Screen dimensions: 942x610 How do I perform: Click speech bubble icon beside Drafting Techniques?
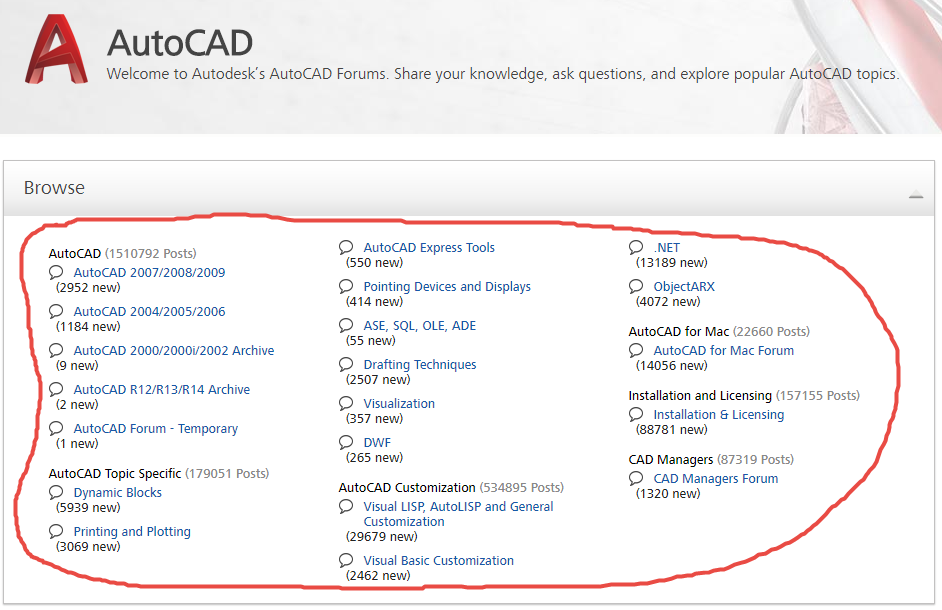pyautogui.click(x=345, y=365)
